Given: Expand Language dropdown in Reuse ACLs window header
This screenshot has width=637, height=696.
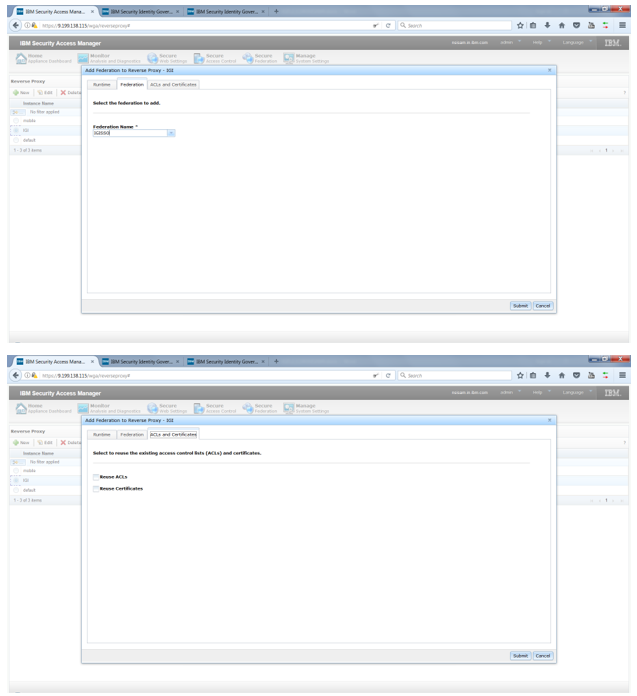Looking at the screenshot, I should (x=577, y=392).
